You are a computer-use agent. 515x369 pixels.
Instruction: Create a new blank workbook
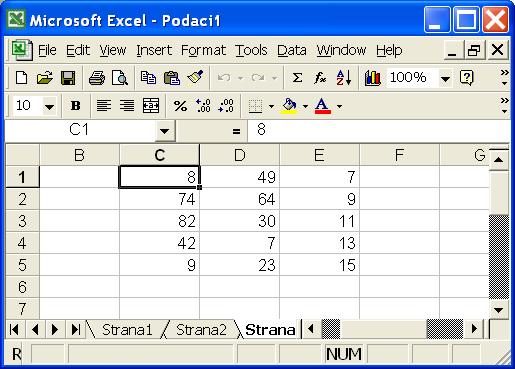pyautogui.click(x=22, y=78)
